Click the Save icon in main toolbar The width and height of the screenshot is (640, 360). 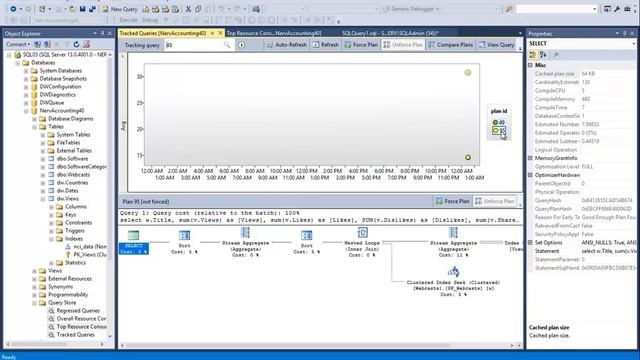[x=82, y=9]
